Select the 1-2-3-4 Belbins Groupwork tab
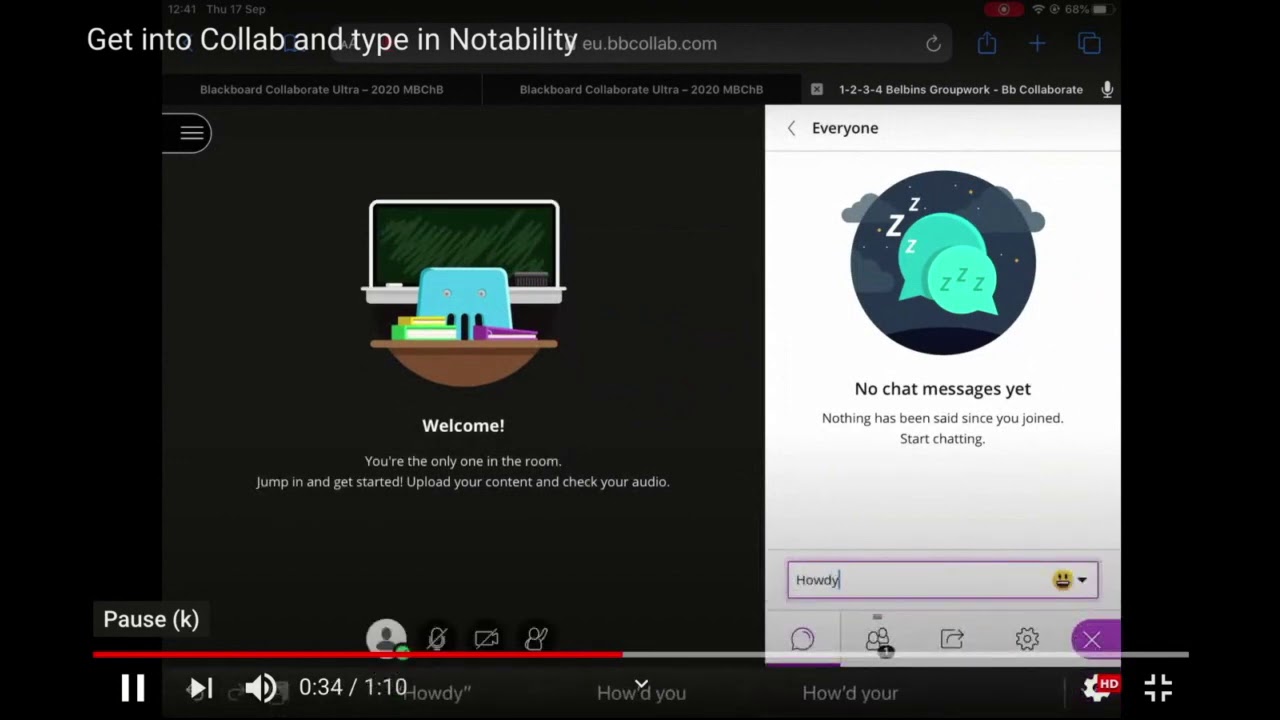This screenshot has width=1280, height=720. click(961, 89)
